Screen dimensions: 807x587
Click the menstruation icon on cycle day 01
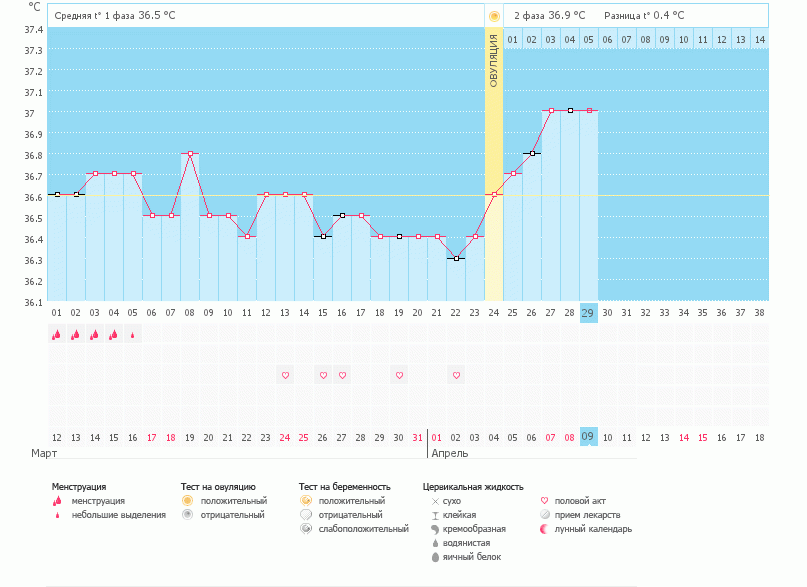pyautogui.click(x=57, y=335)
